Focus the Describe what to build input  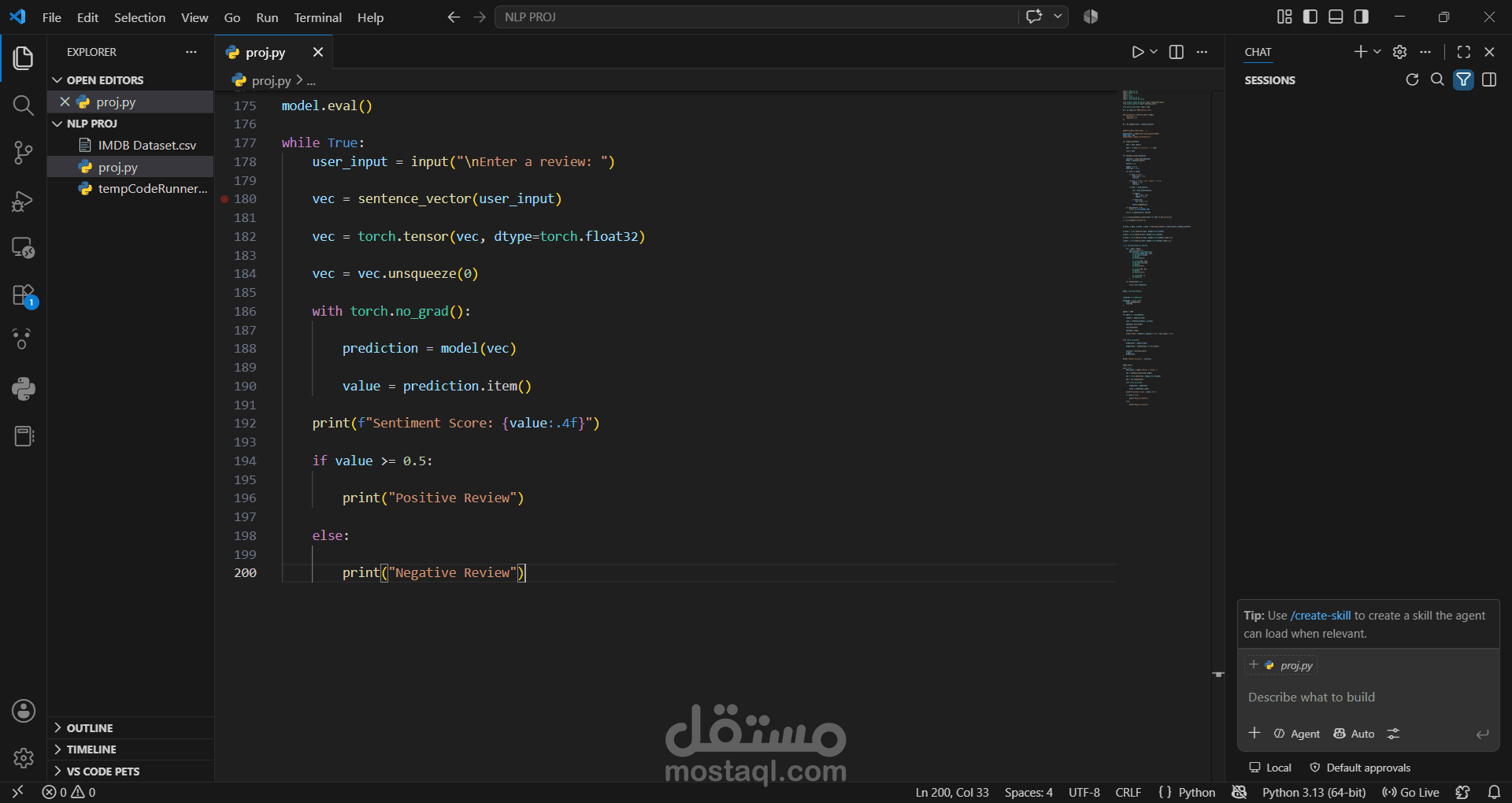tap(1368, 698)
